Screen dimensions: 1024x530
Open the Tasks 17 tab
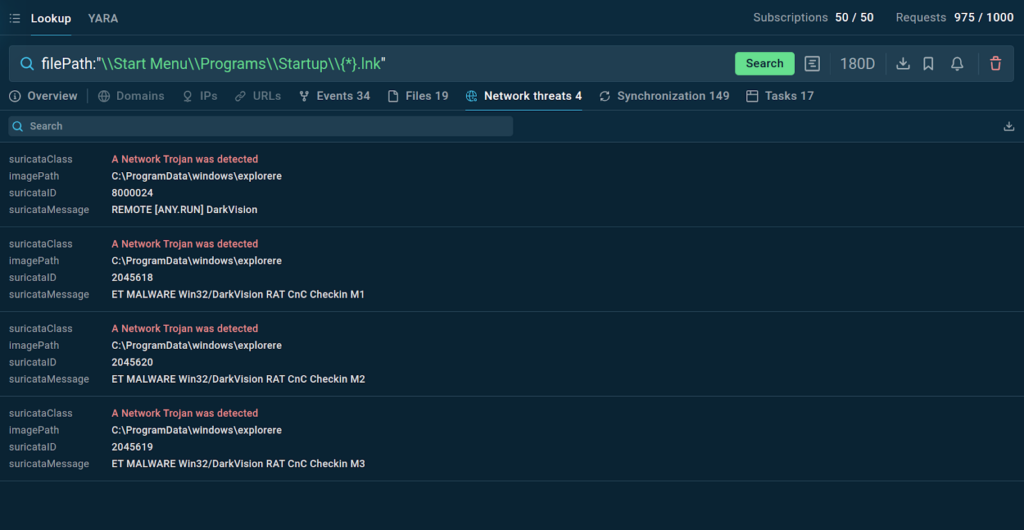(780, 96)
